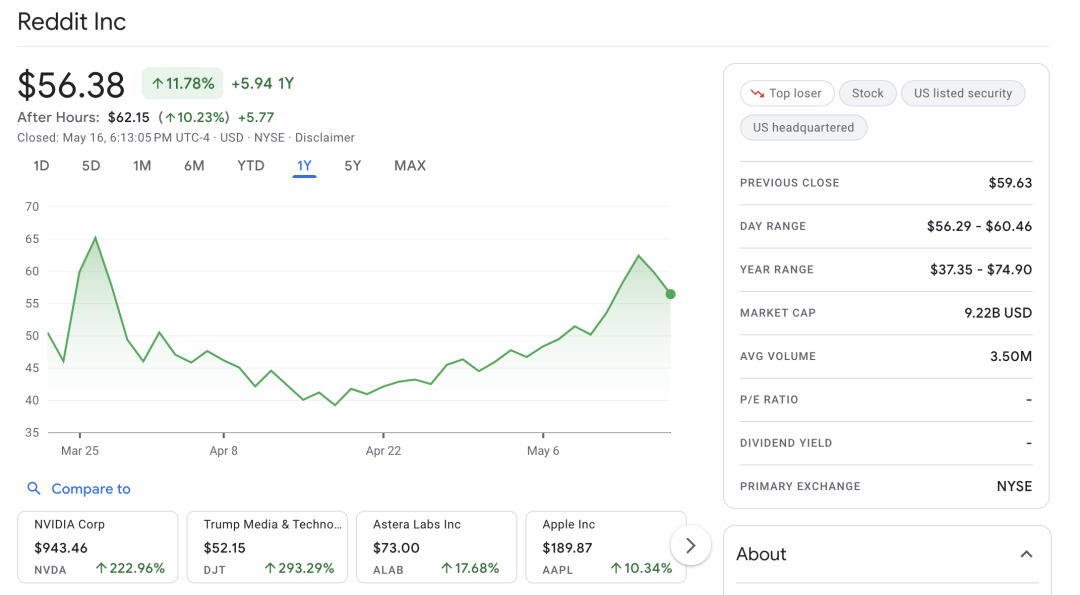1080x595 pixels.
Task: Click the Apr 8 axis date label
Action: point(223,451)
